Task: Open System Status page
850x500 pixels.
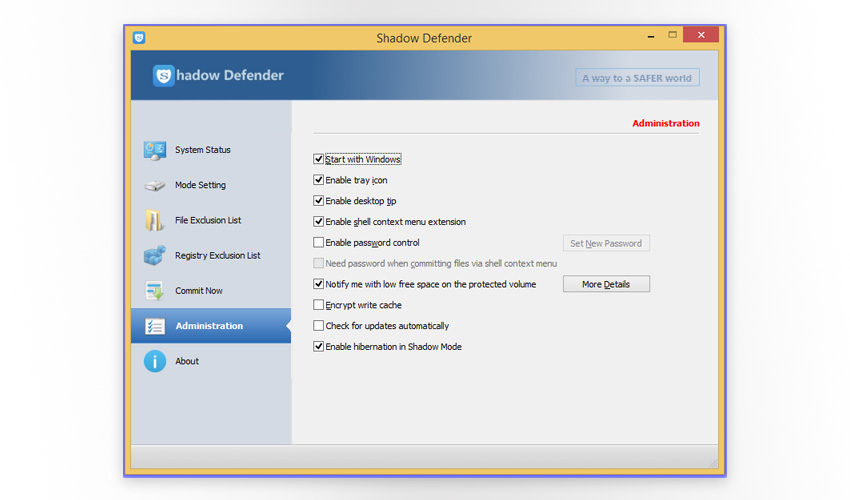Action: [203, 150]
